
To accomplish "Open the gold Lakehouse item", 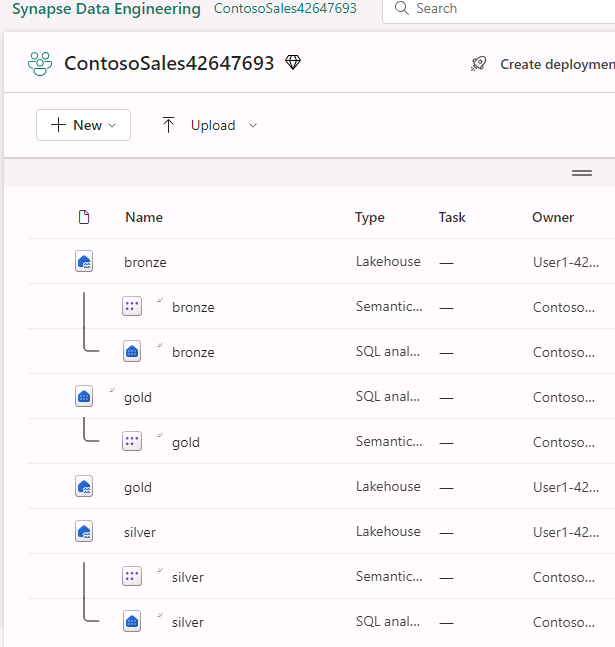I will 138,487.
